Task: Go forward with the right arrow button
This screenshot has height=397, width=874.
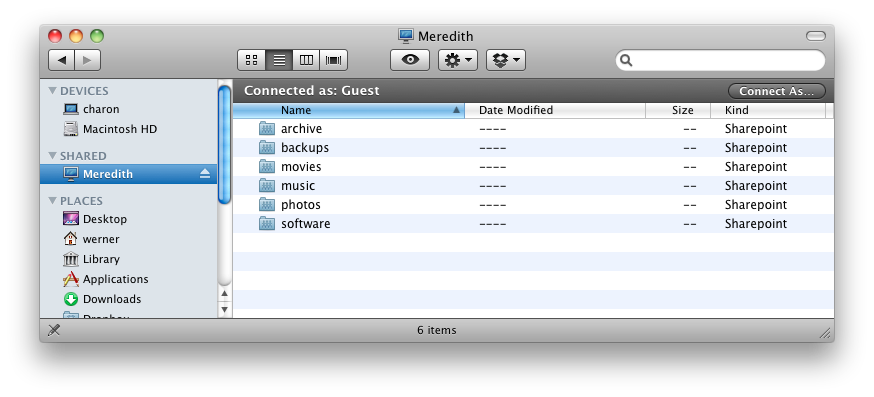Action: point(88,60)
